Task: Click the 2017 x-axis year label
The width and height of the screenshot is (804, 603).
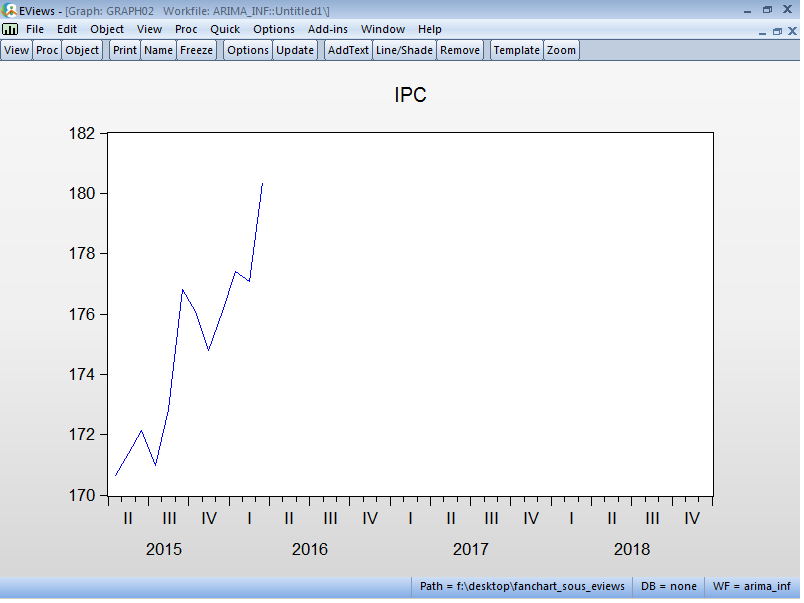Action: (471, 549)
